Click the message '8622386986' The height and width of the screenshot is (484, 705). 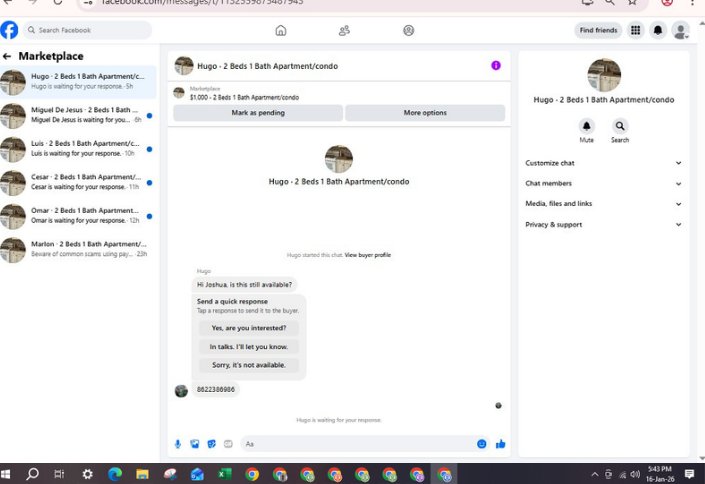pos(216,390)
